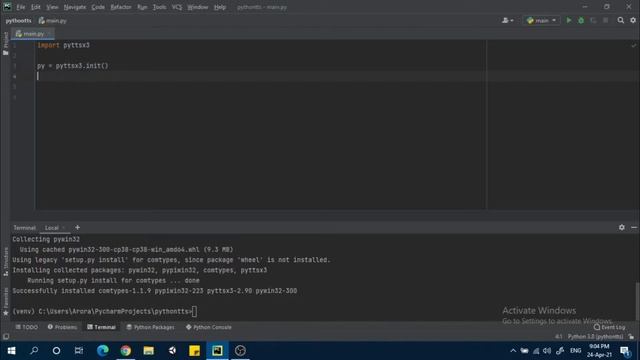
Task: Click the inspection checkmark in editor corner
Action: point(633,46)
